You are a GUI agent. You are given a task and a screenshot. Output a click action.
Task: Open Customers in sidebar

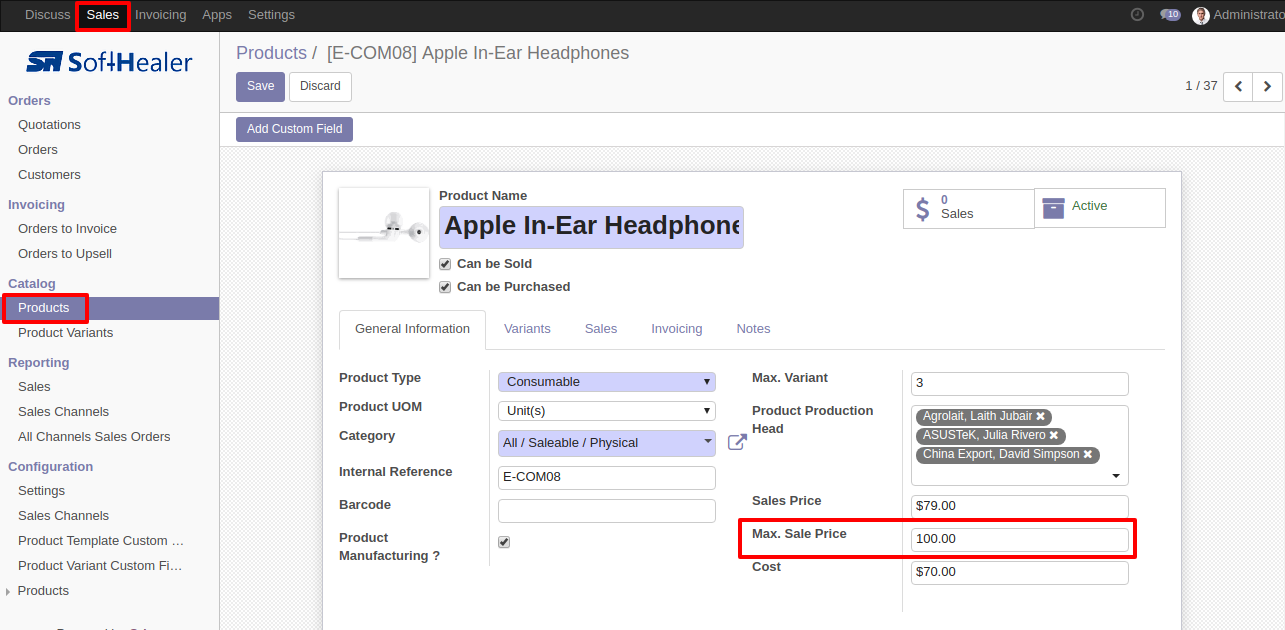pos(49,175)
